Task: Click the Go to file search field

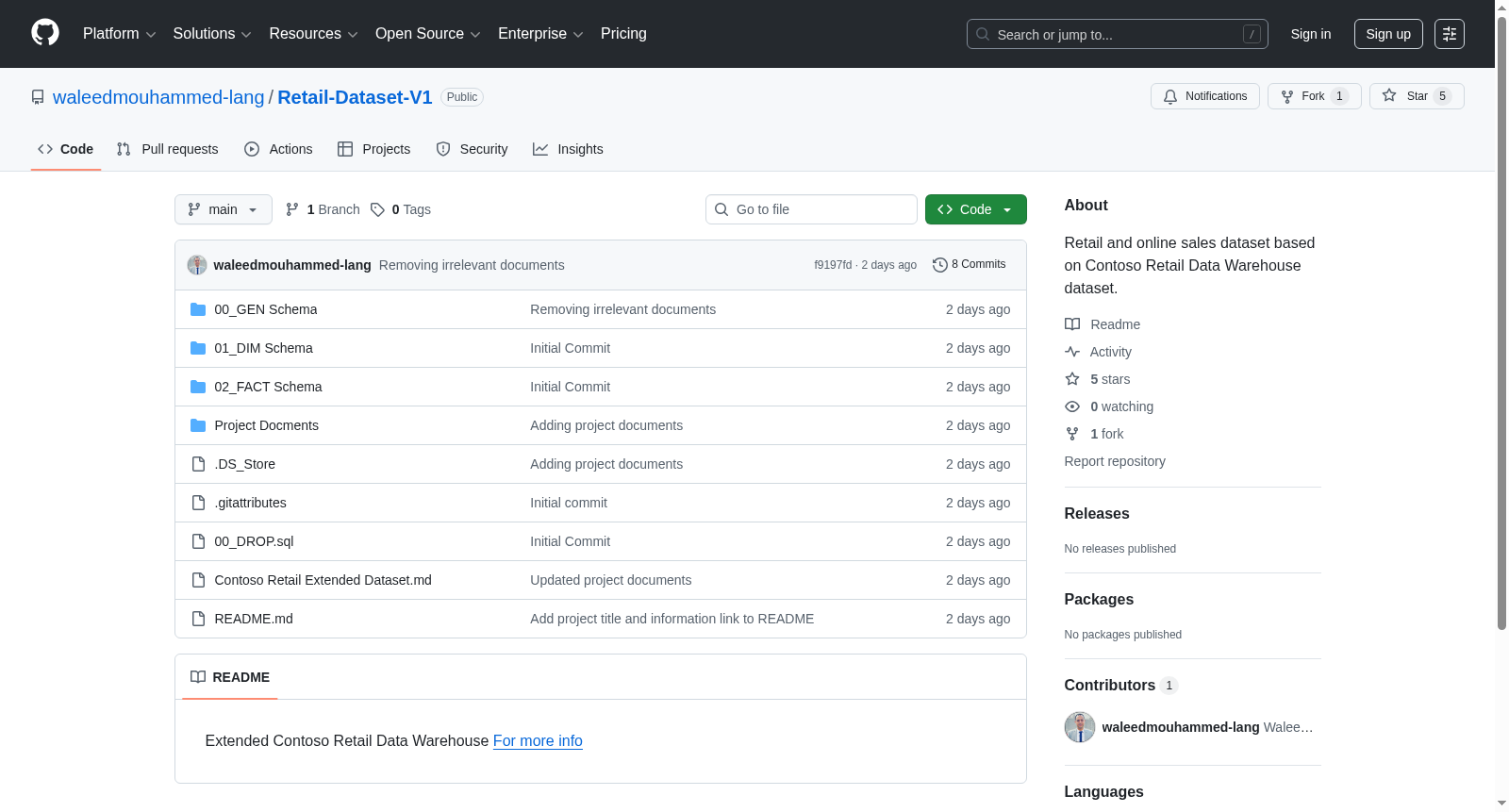Action: (811, 209)
